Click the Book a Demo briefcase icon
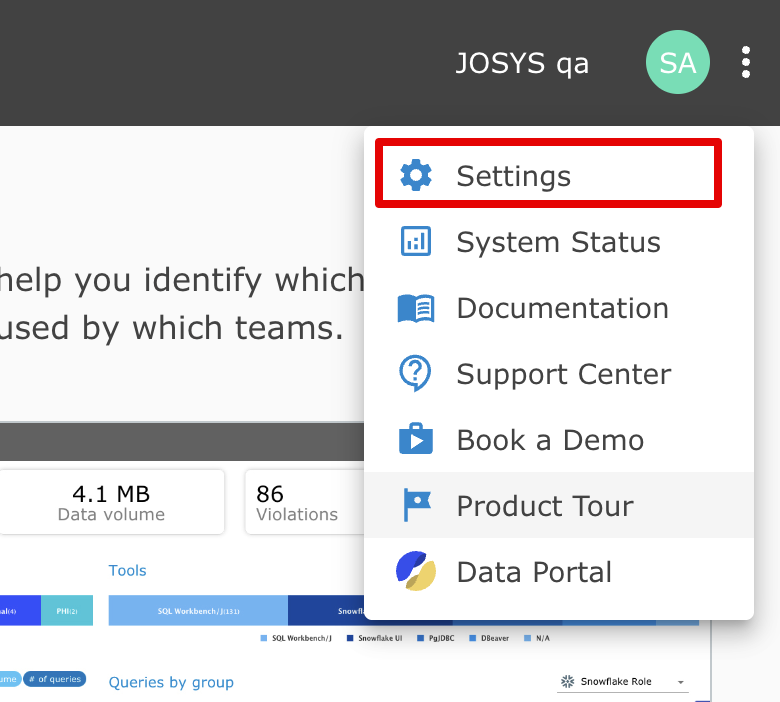Viewport: 780px width, 702px height. [416, 440]
